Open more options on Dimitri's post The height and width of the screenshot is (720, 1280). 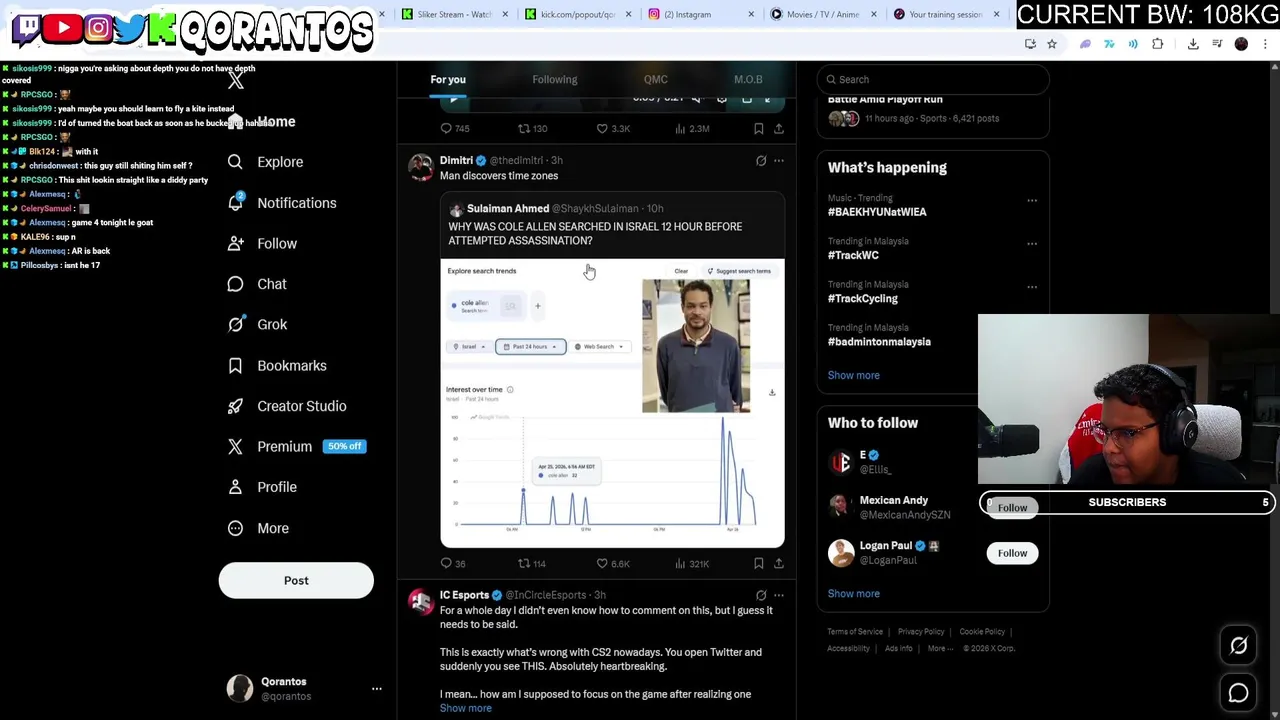[x=779, y=161]
